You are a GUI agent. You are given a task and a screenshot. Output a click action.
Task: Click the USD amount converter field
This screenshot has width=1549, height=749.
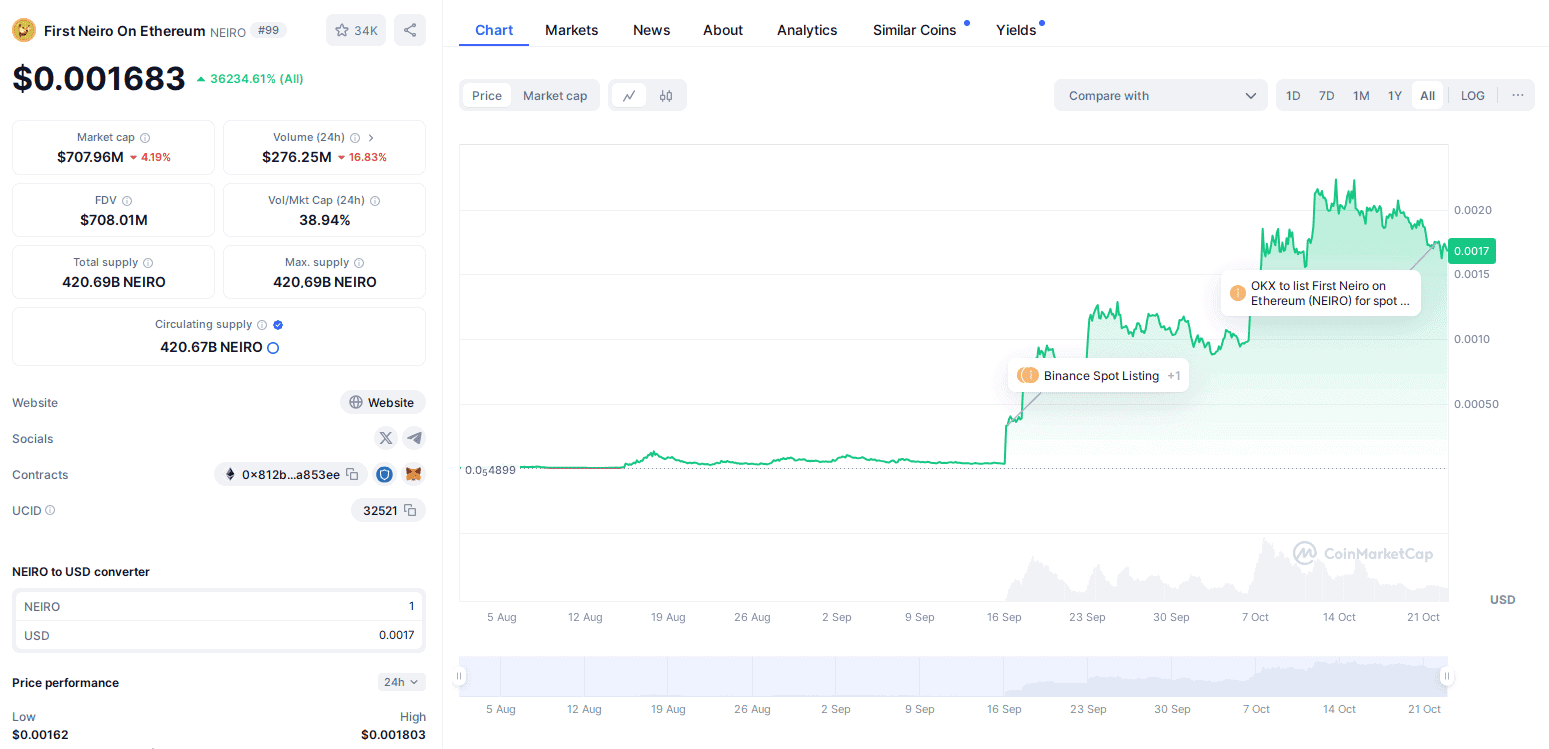[x=219, y=635]
